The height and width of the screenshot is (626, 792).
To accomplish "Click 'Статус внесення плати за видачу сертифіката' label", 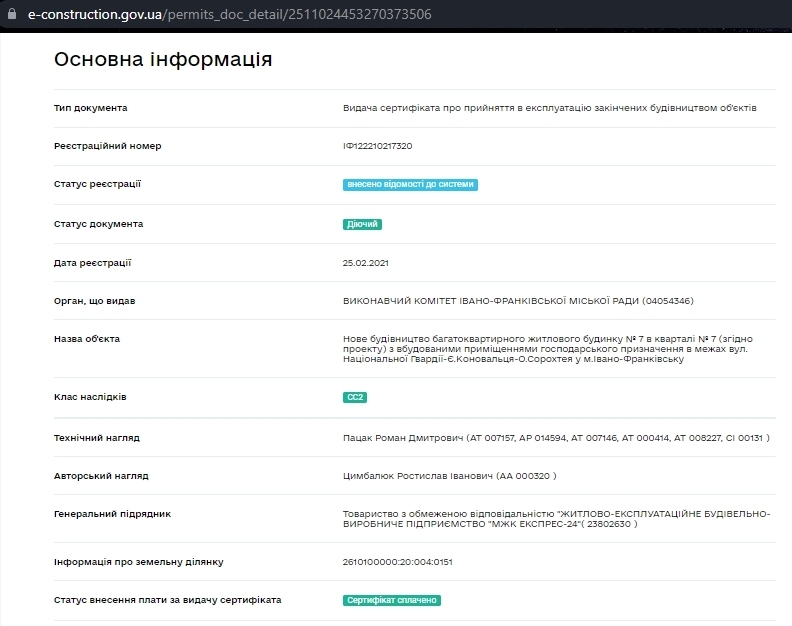I will (168, 600).
